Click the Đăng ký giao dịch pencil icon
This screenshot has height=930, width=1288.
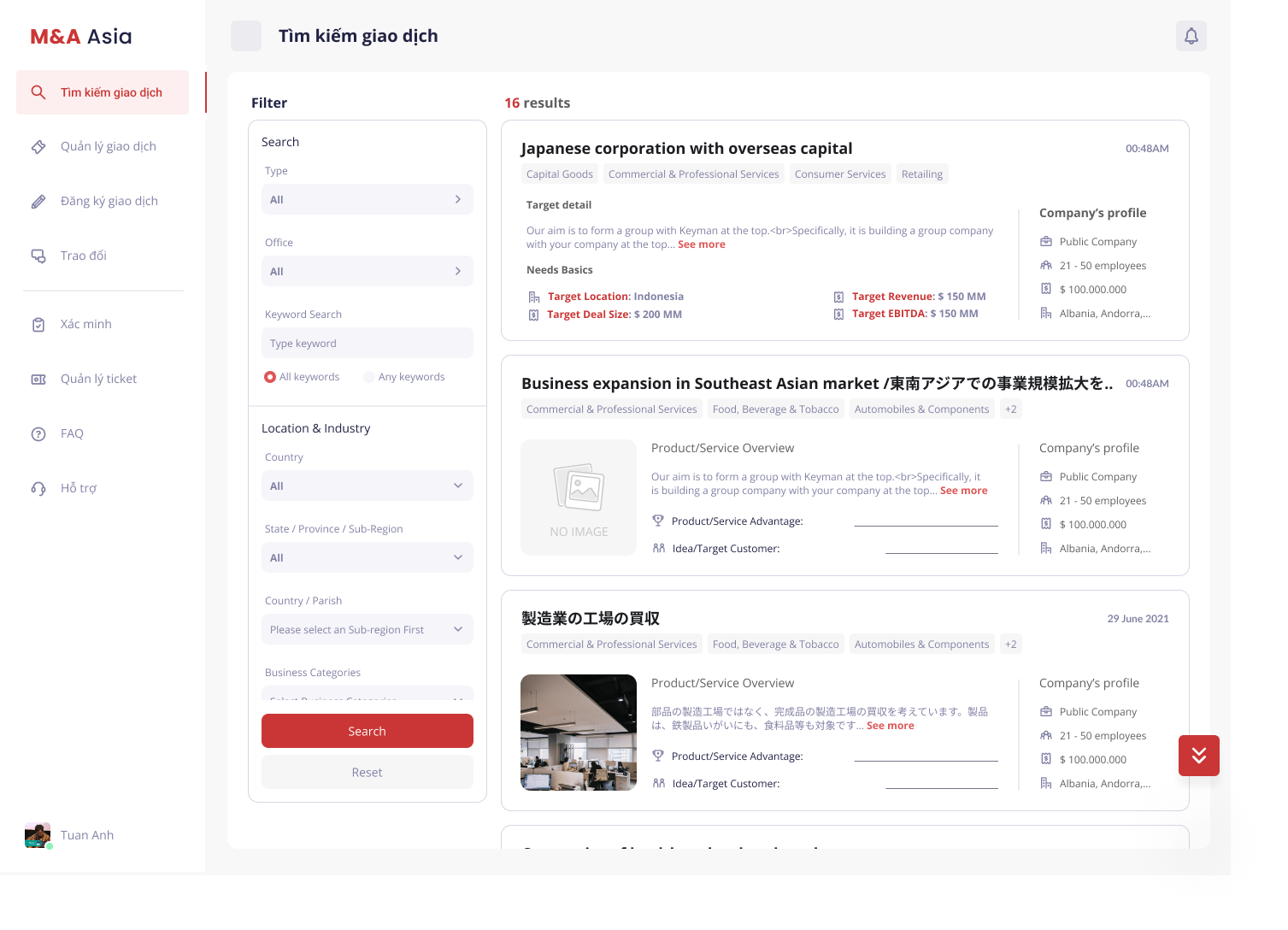tap(38, 202)
